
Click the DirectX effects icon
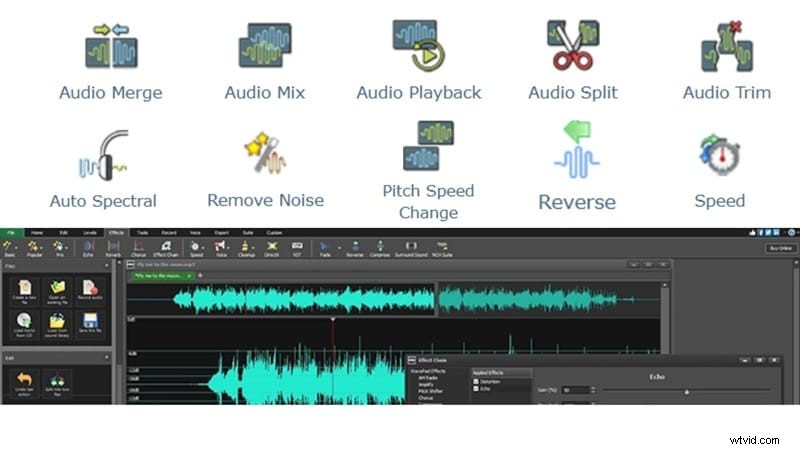point(271,248)
